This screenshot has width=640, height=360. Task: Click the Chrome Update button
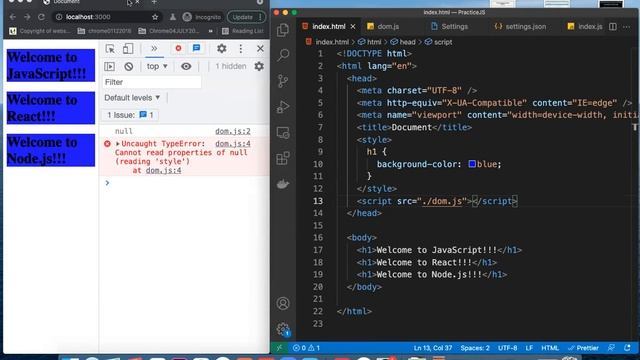tap(246, 17)
